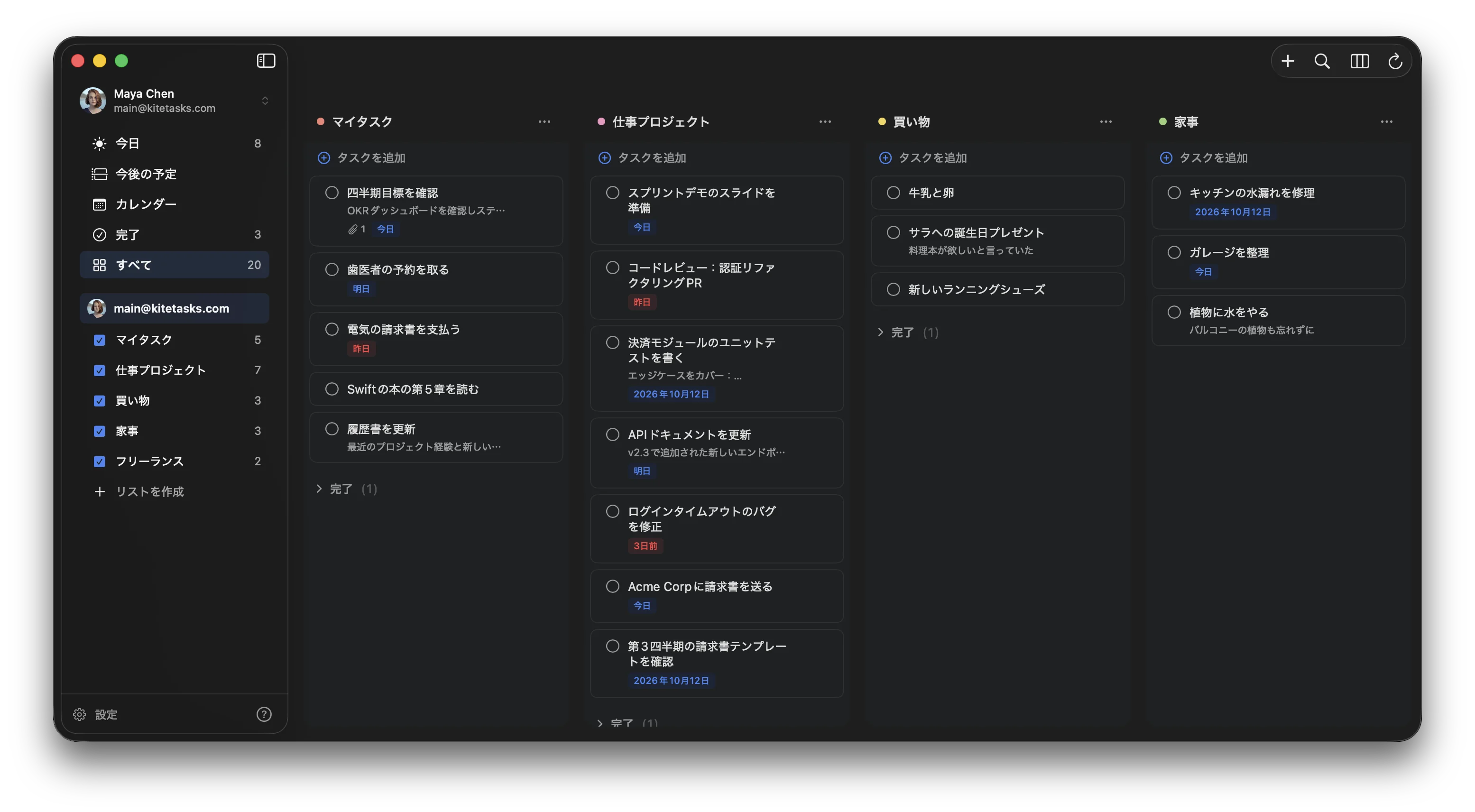Screen dimensions: 1475x812
Task: Mark 牛乳と卵 task complete
Action: (893, 193)
